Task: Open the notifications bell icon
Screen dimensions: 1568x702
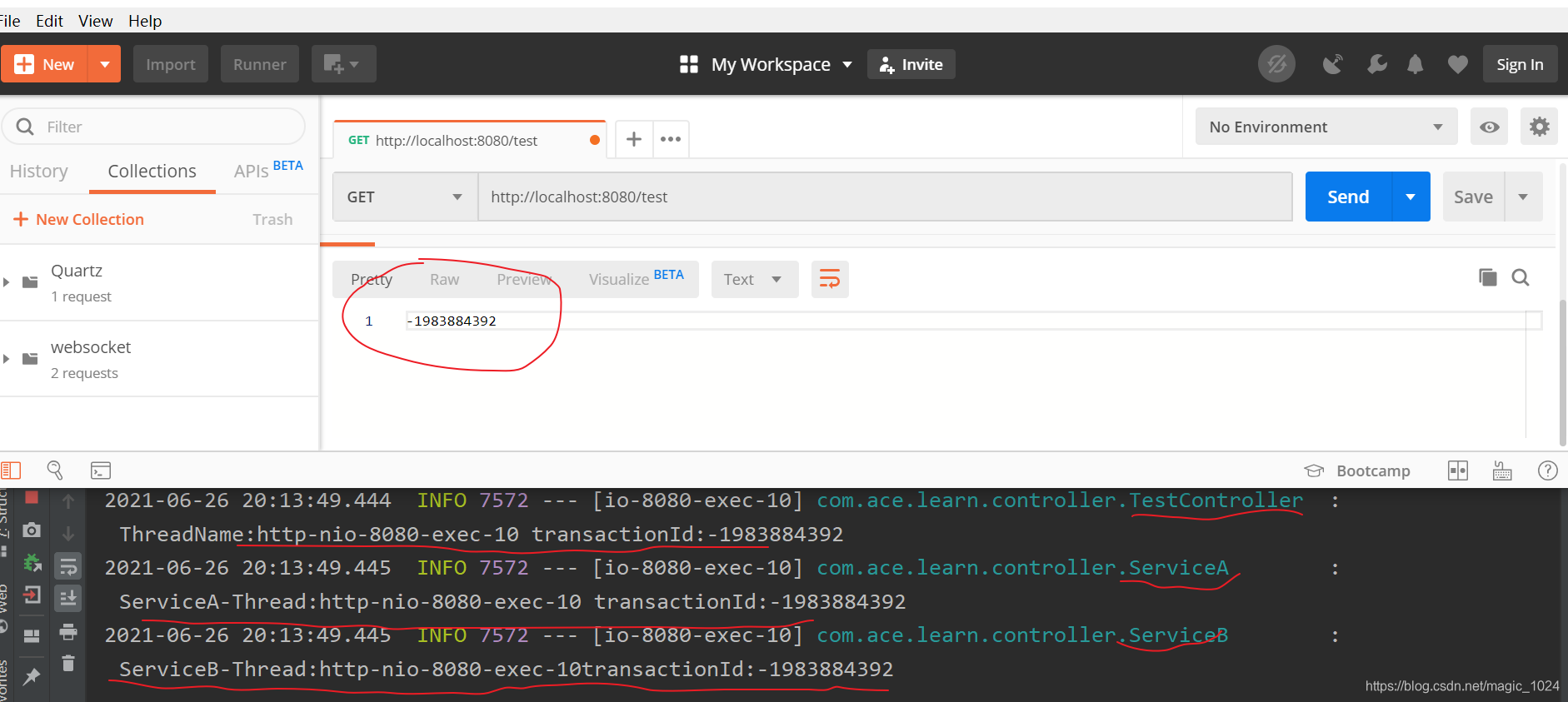Action: pos(1416,64)
